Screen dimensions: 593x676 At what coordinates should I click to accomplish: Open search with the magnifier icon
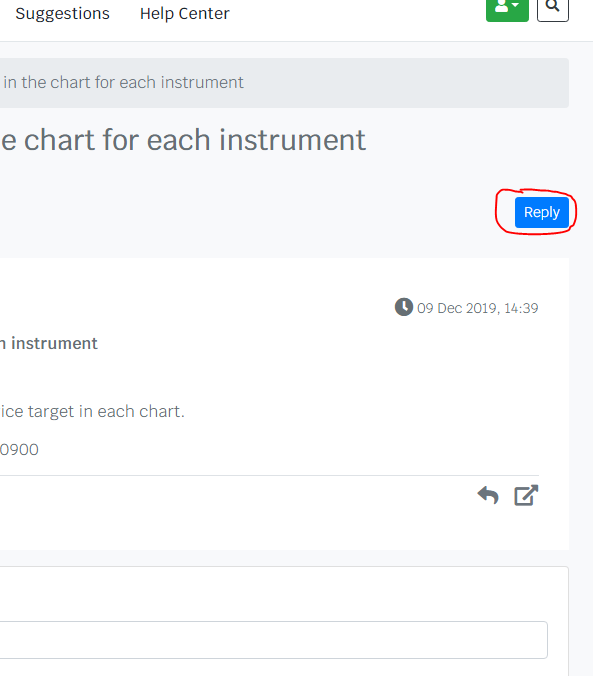[552, 8]
